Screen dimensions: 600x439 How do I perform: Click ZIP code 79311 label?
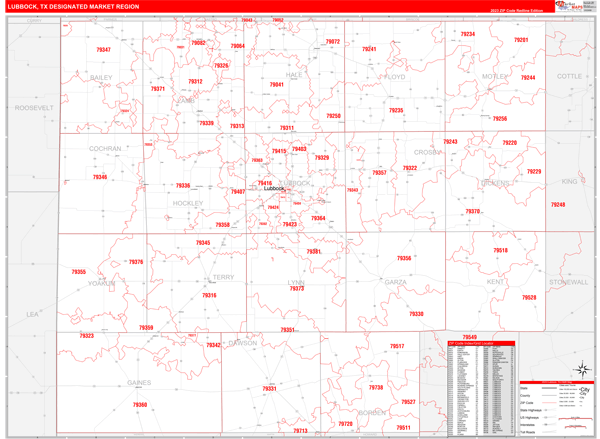(x=287, y=128)
